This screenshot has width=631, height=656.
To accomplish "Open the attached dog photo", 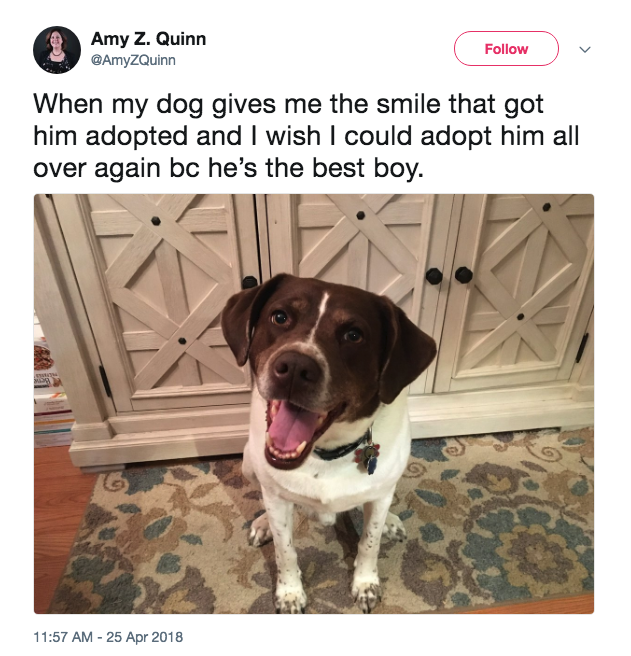I will point(314,404).
